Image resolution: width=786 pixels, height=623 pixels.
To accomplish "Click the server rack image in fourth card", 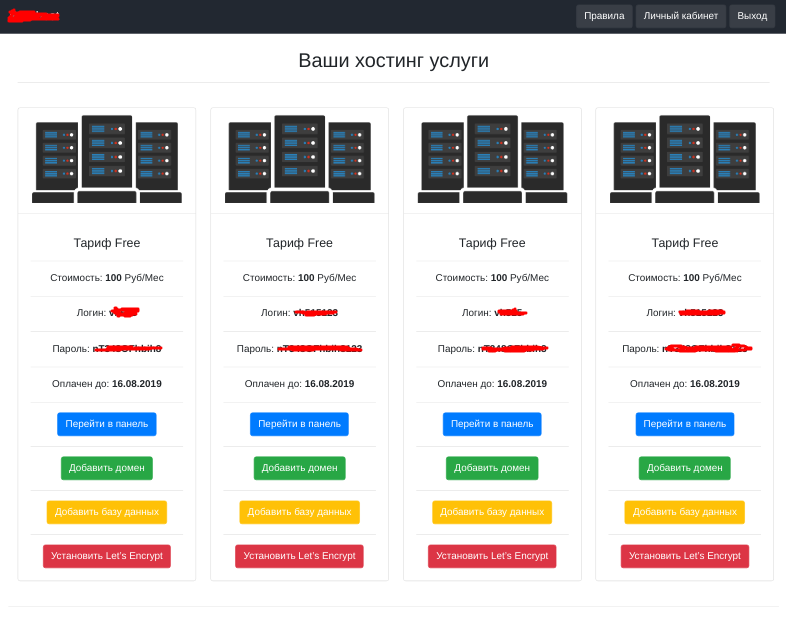I will coord(684,160).
